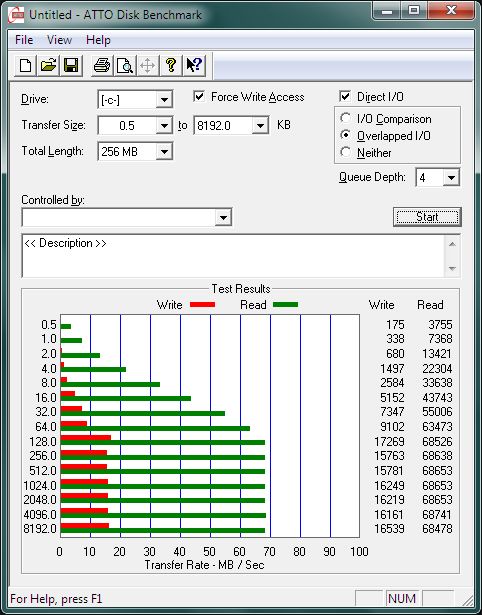Open the Total Length dropdown
Viewport: 482px width, 615px height.
click(164, 151)
